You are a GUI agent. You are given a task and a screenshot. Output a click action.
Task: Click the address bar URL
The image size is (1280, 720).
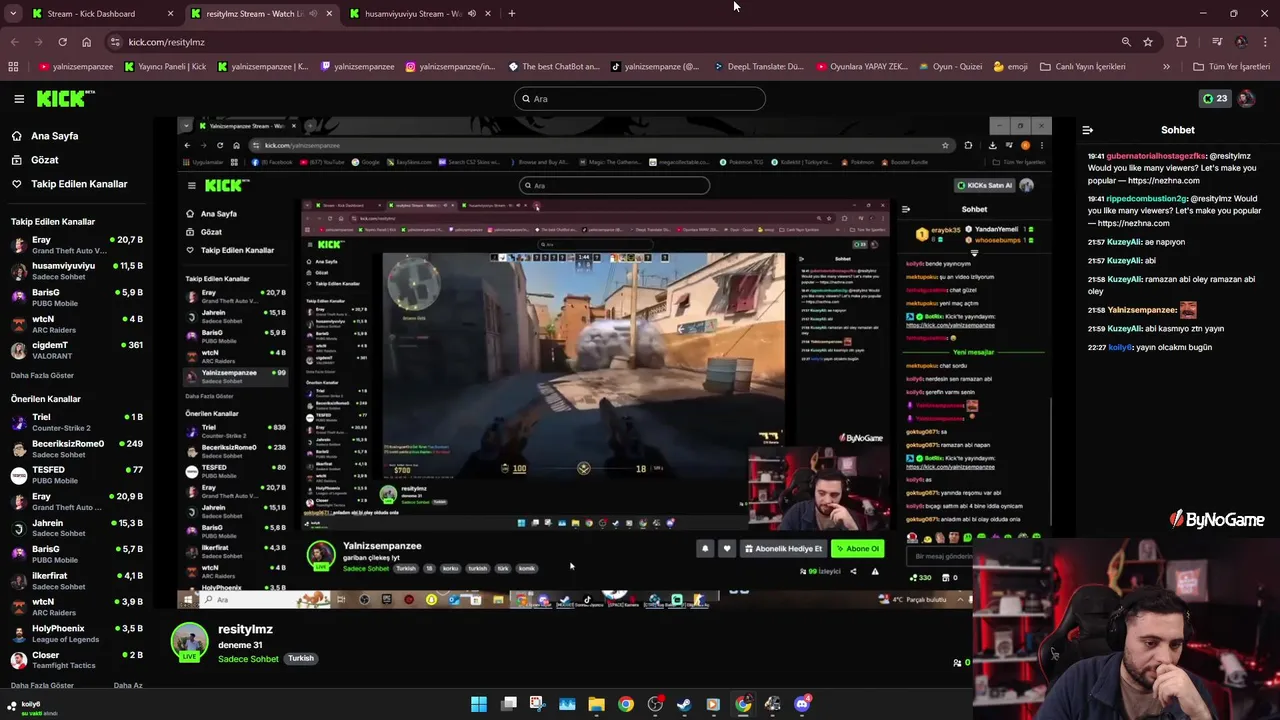(166, 42)
